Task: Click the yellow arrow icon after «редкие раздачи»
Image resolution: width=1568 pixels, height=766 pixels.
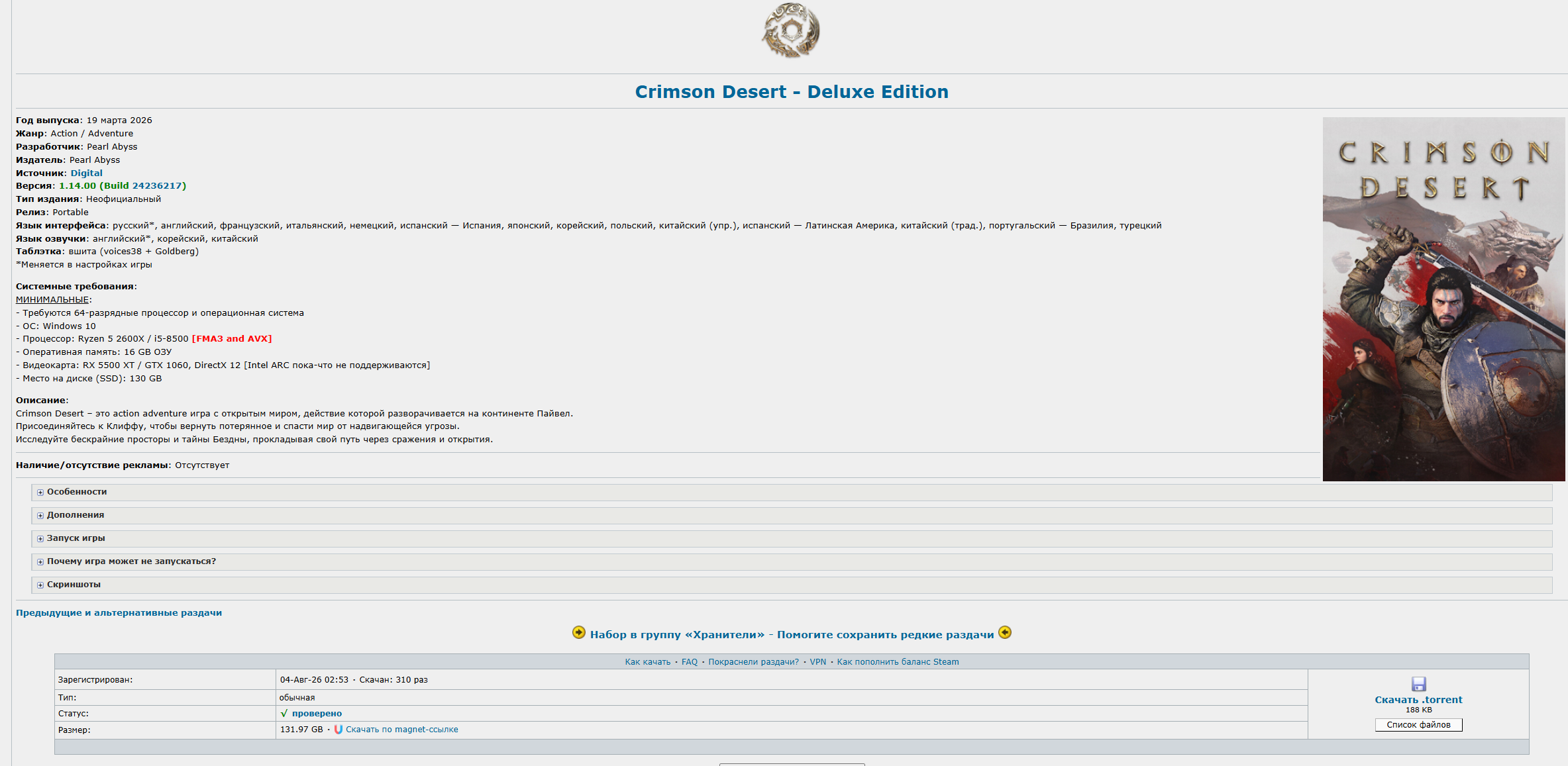Action: (x=1005, y=633)
